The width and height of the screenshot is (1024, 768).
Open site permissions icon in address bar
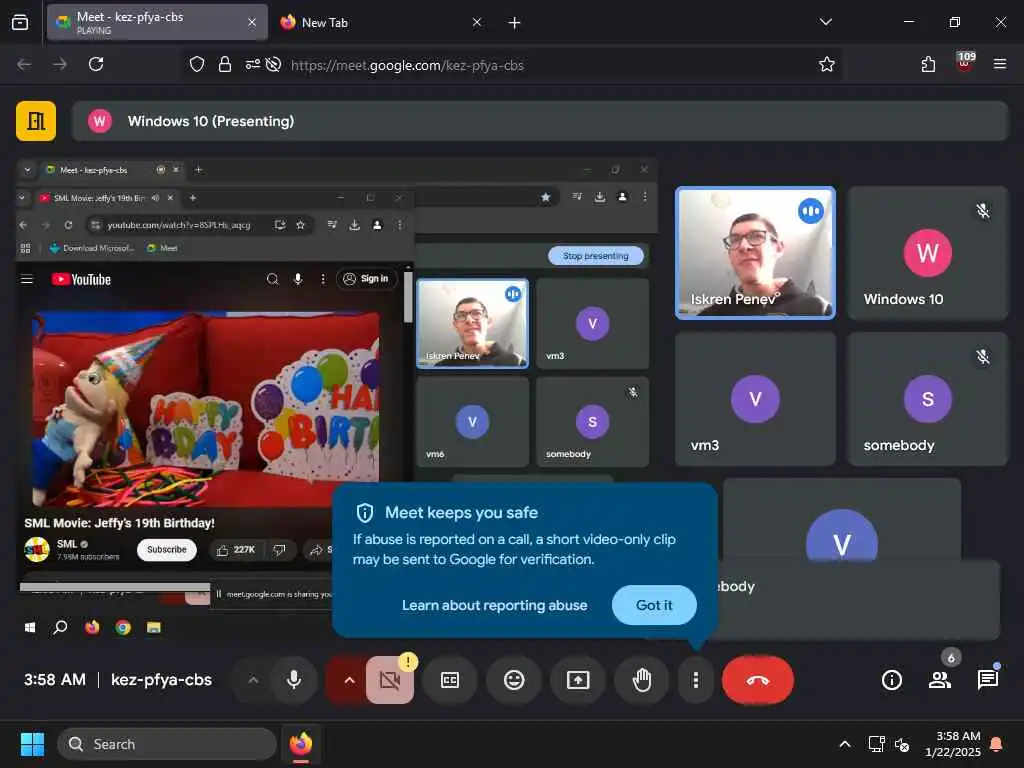tap(253, 64)
